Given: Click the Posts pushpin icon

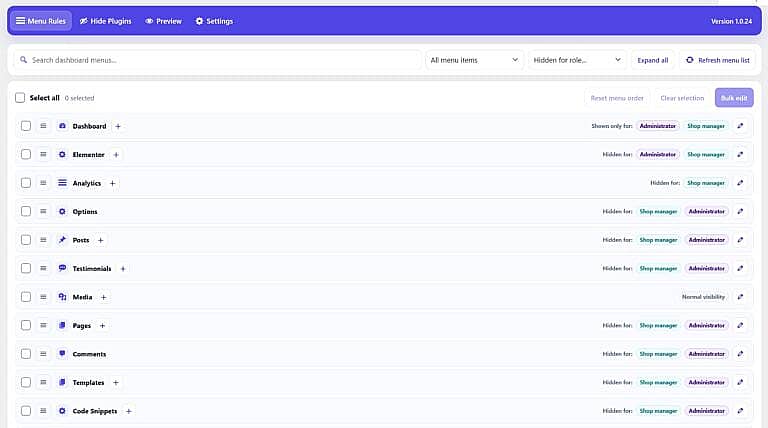Looking at the screenshot, I should (62, 239).
